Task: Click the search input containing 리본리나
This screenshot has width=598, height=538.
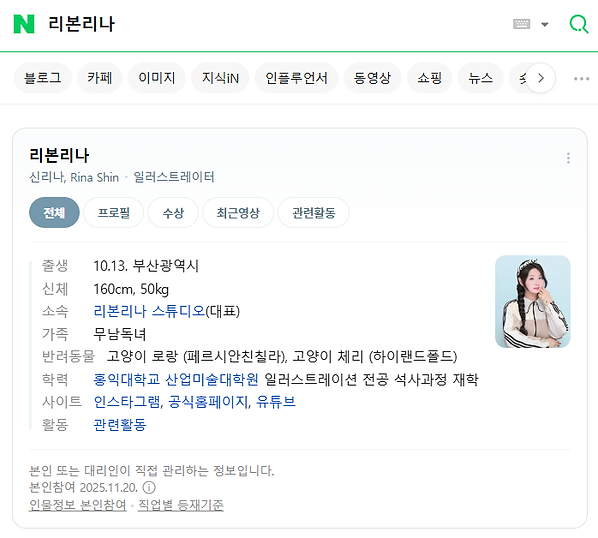Action: (267, 24)
